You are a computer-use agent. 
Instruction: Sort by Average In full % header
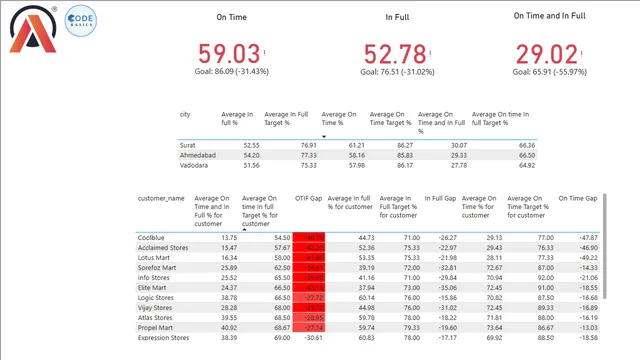237,118
